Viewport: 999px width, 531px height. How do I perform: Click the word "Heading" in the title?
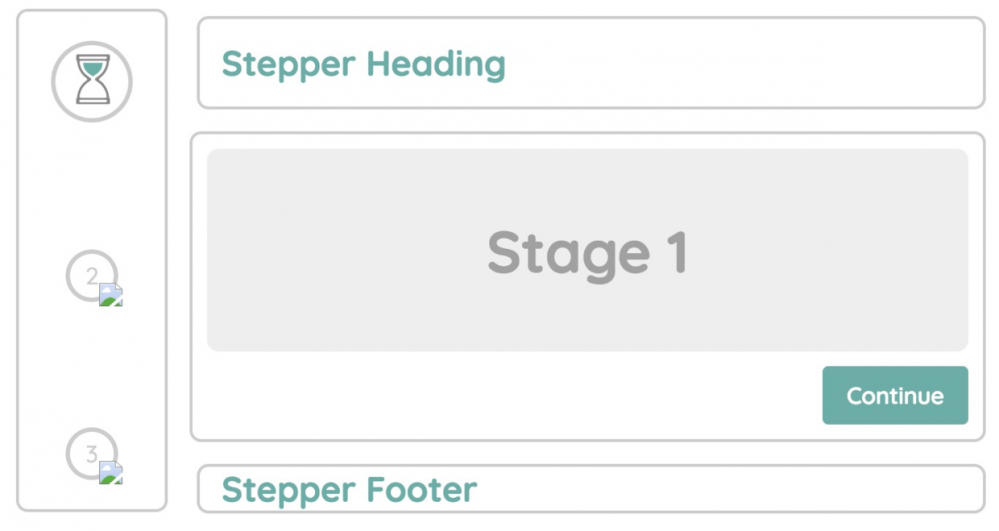tap(436, 64)
